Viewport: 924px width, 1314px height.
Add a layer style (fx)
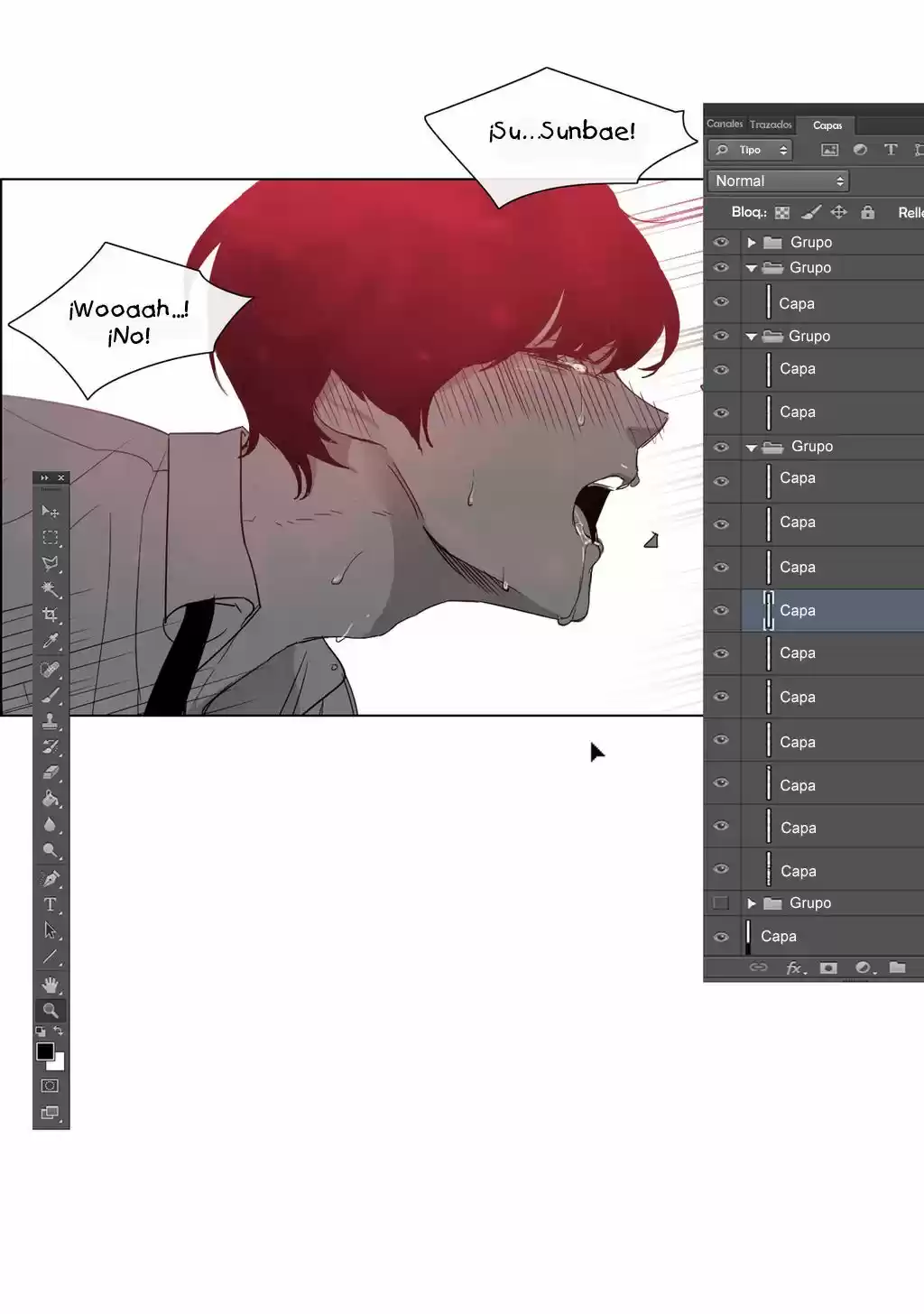point(795,967)
